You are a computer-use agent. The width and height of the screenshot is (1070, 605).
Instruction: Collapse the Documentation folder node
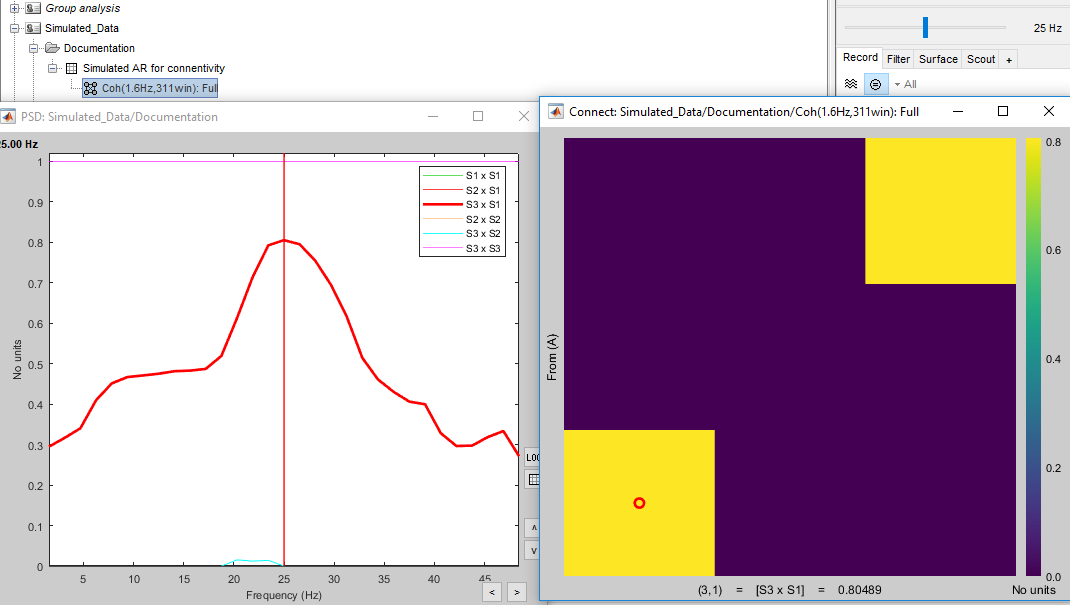[x=34, y=48]
